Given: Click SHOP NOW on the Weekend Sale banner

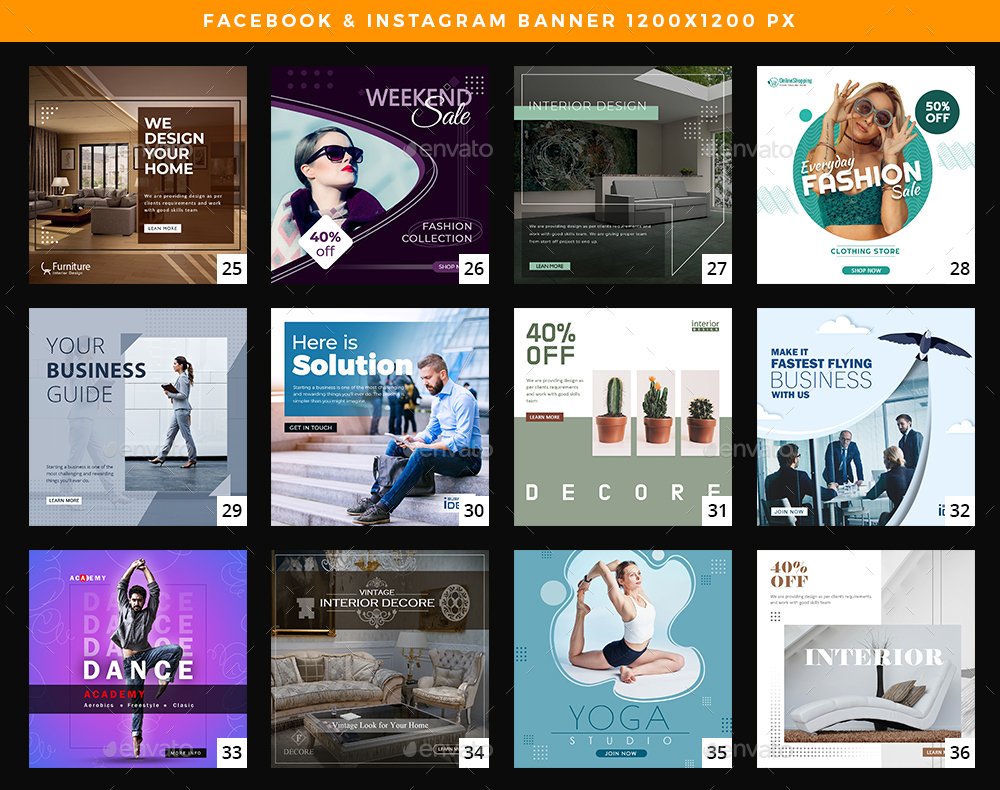Looking at the screenshot, I should coord(447,266).
